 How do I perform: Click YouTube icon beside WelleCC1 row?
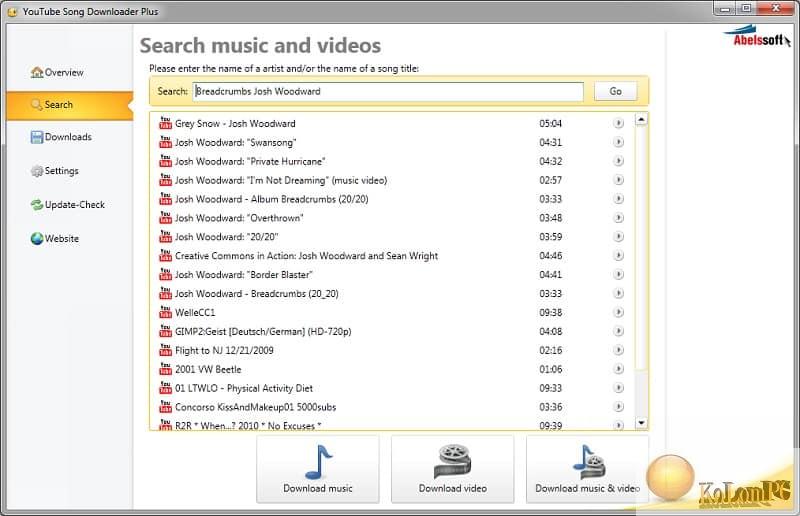(x=165, y=312)
